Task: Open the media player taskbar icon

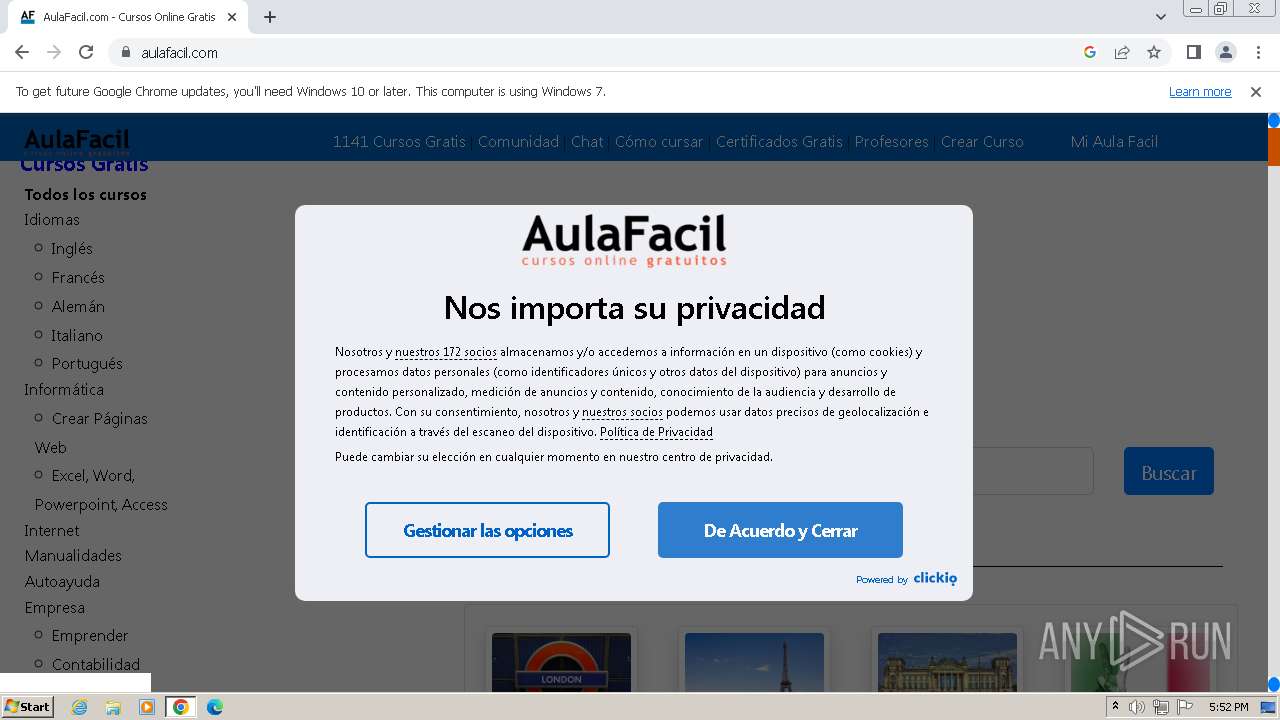Action: coord(147,707)
